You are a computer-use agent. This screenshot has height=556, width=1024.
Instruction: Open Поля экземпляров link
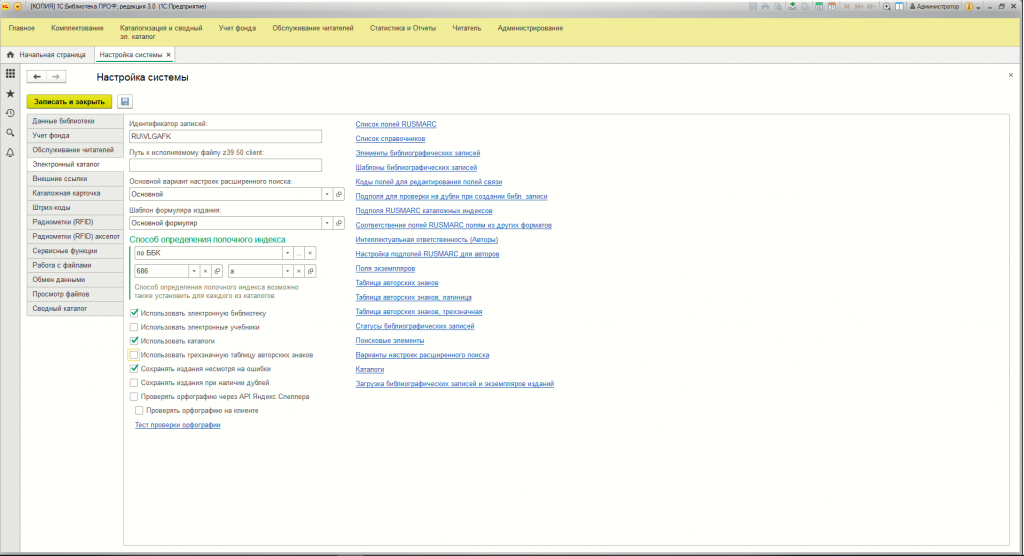click(x=385, y=269)
